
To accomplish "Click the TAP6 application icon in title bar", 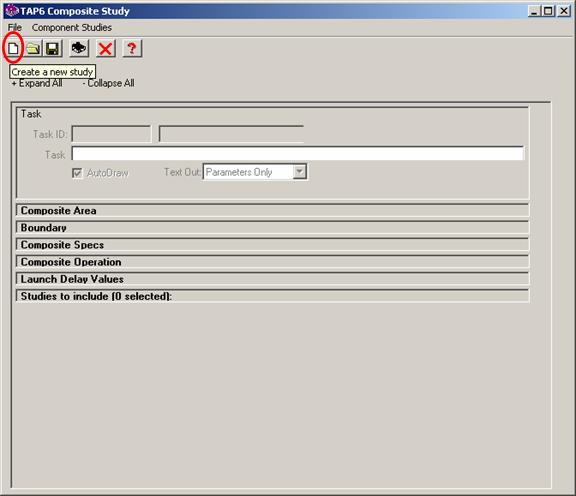I will tap(12, 11).
